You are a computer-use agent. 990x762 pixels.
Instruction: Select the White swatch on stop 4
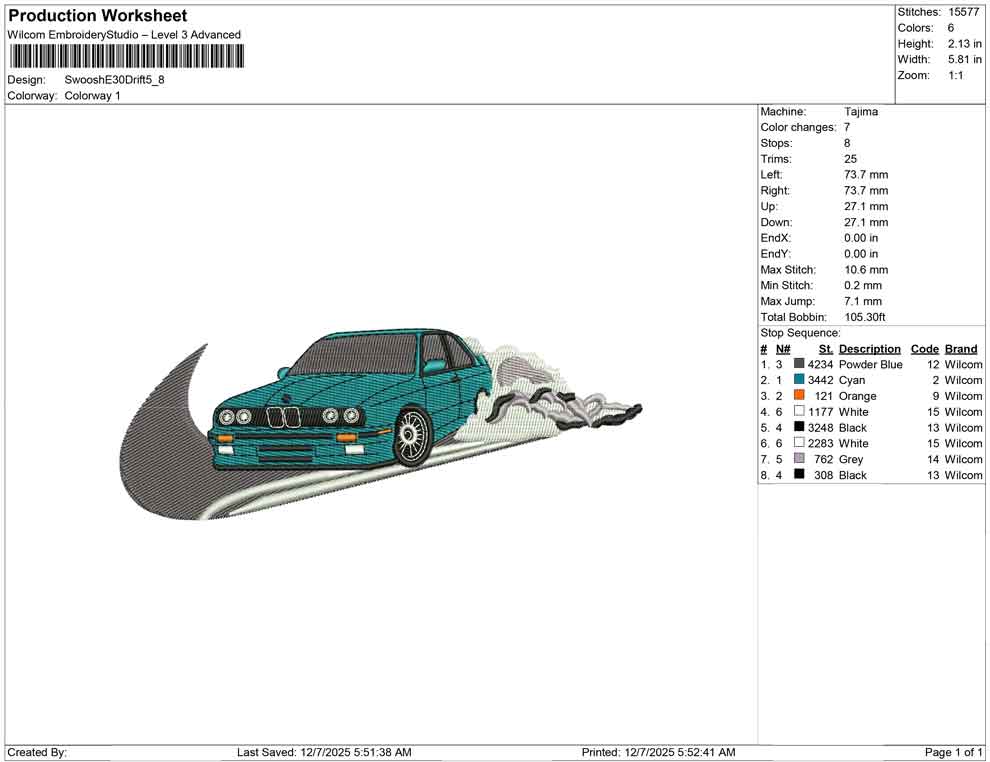click(x=799, y=411)
